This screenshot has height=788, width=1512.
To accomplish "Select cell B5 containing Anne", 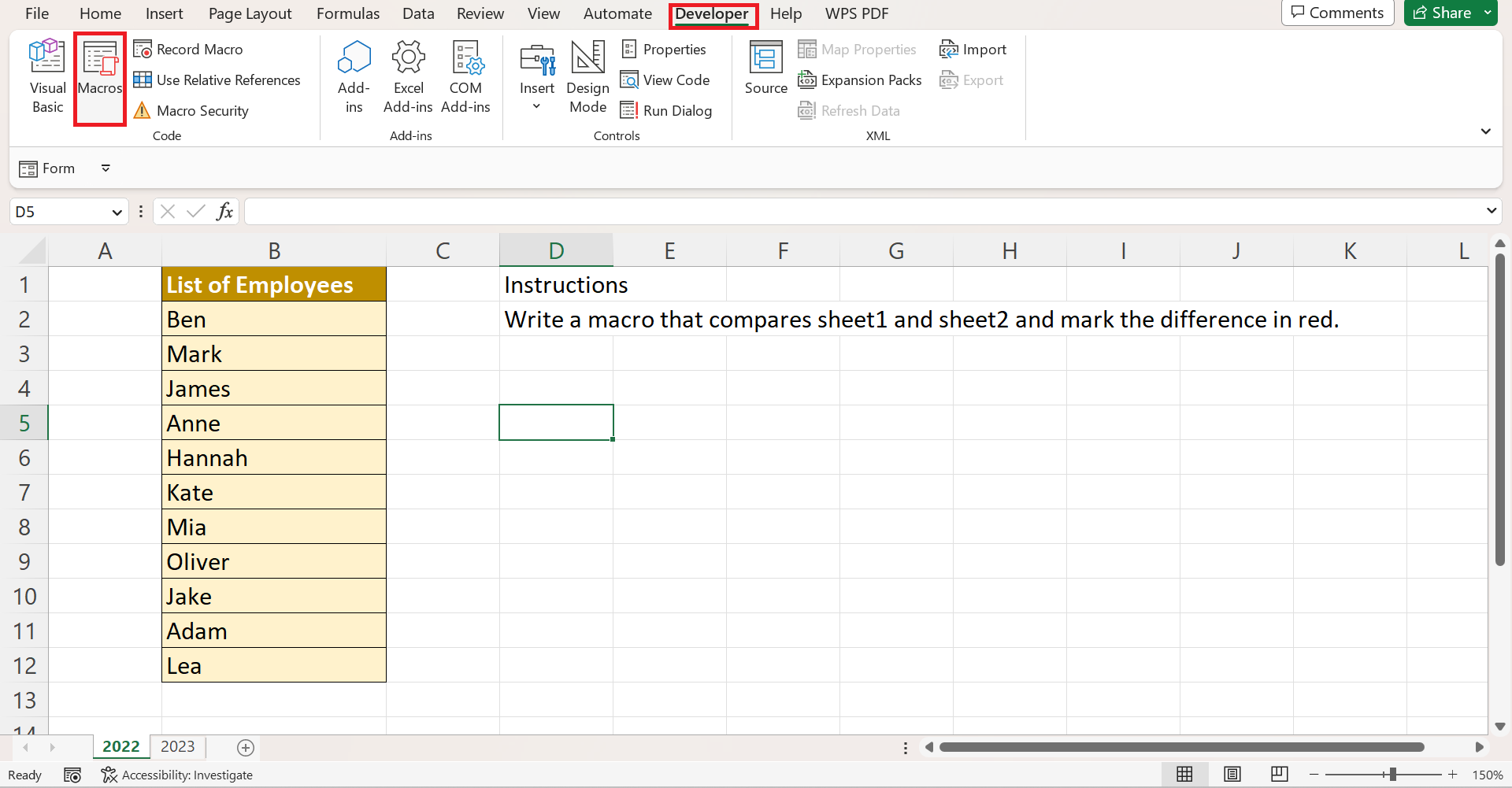I will click(273, 423).
